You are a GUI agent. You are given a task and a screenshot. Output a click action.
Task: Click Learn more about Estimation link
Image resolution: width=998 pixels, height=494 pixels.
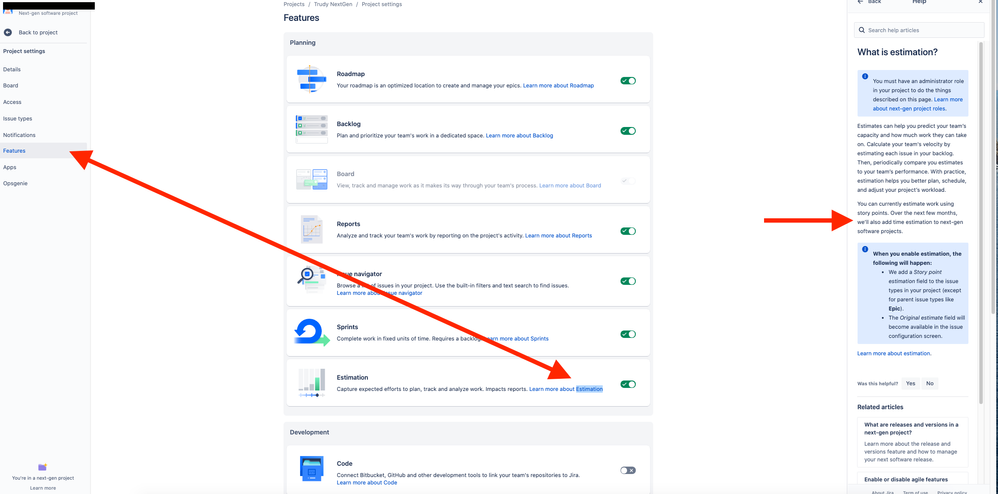coord(566,388)
